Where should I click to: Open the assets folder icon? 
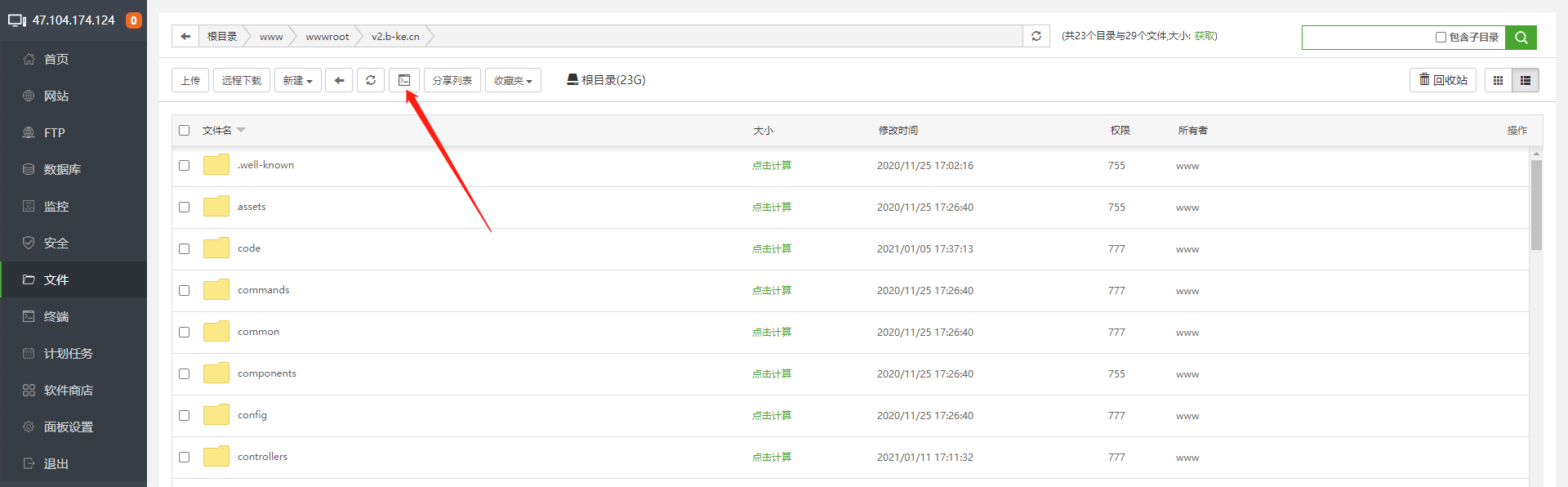tap(216, 207)
